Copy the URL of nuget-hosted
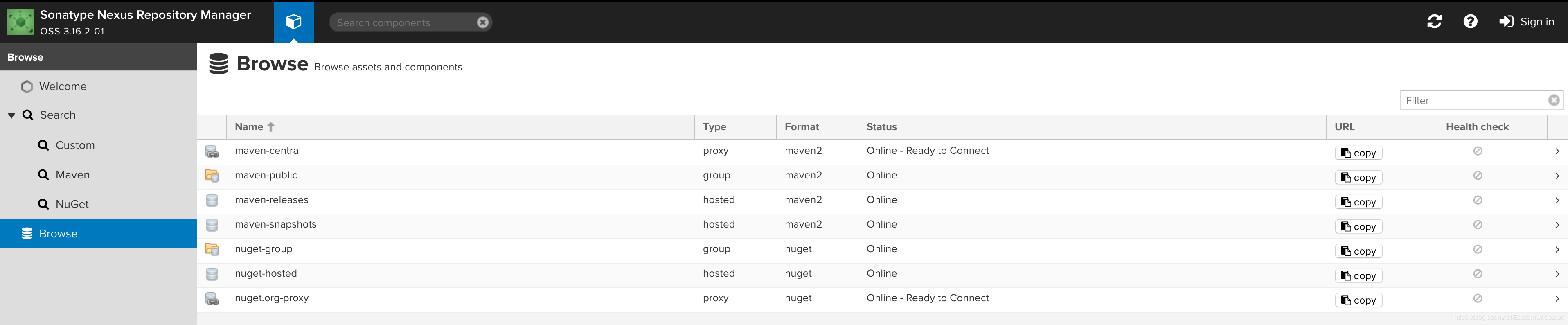The image size is (1568, 325). (x=1358, y=276)
